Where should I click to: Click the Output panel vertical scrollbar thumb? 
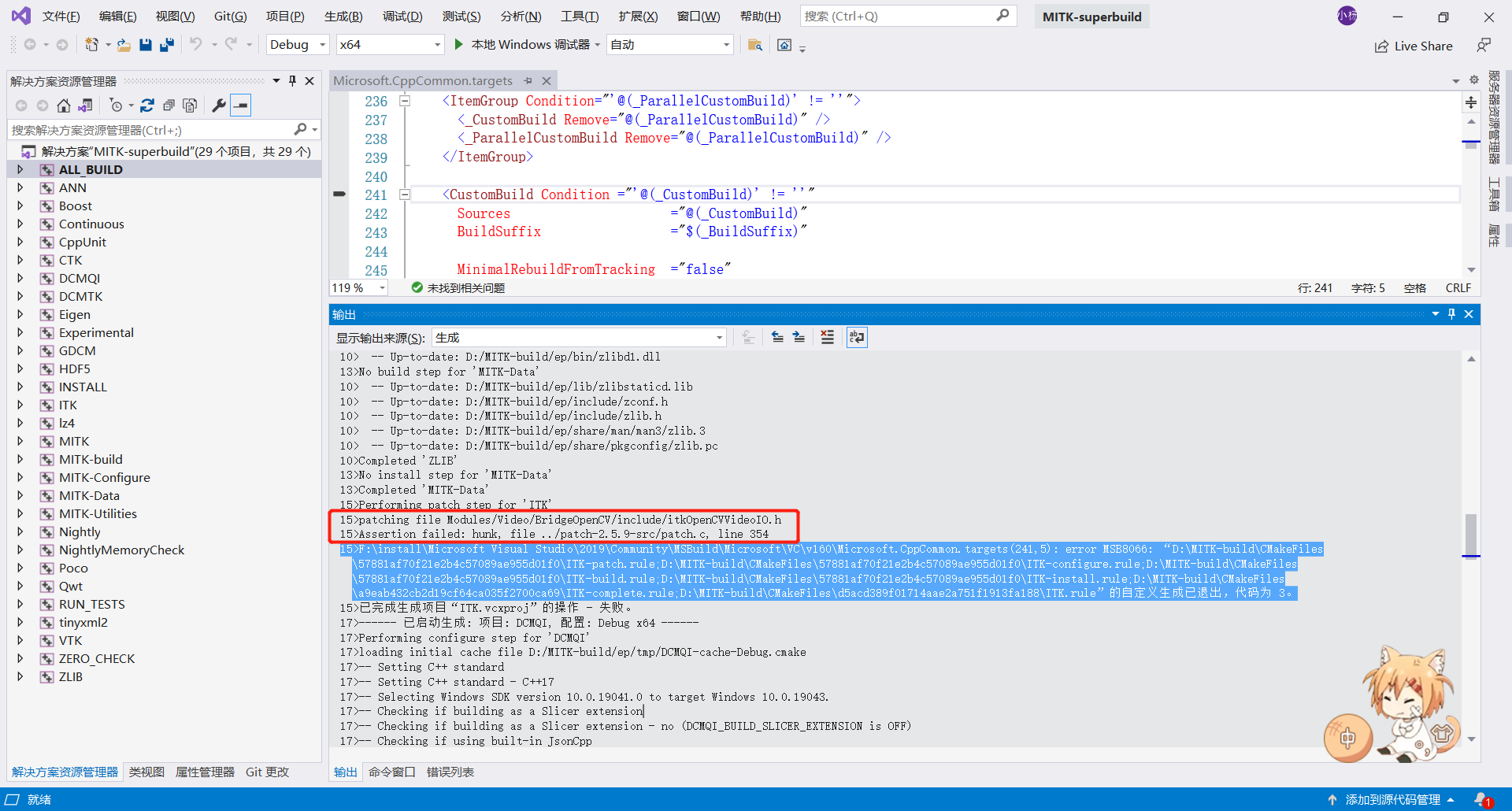pos(1471,535)
